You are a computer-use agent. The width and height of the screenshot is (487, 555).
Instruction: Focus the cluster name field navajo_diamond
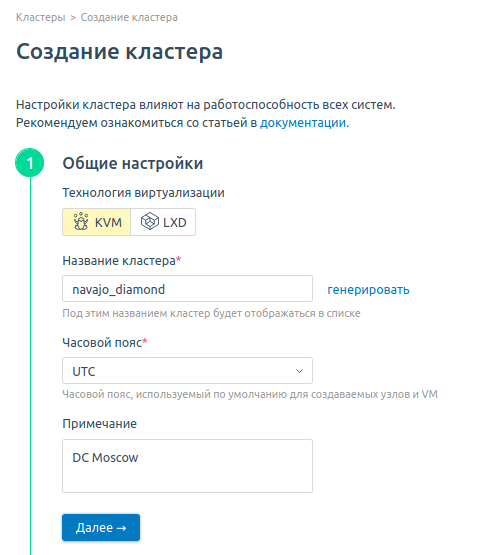187,289
